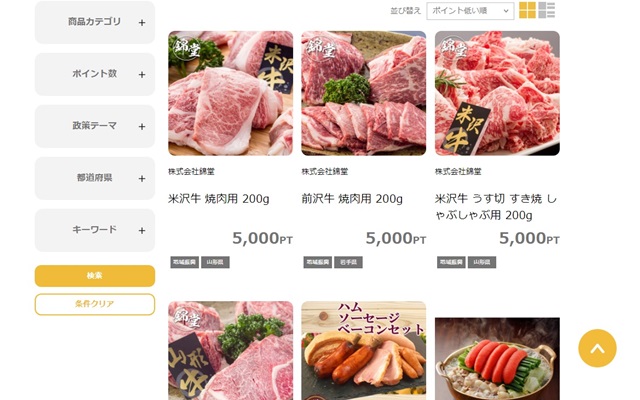The height and width of the screenshot is (400, 640).
Task: Open the mentaiko hot pot product image
Action: 497,359
